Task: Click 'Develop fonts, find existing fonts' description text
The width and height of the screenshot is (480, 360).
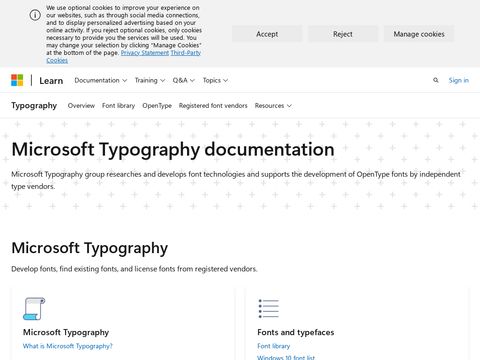Action: tap(134, 269)
